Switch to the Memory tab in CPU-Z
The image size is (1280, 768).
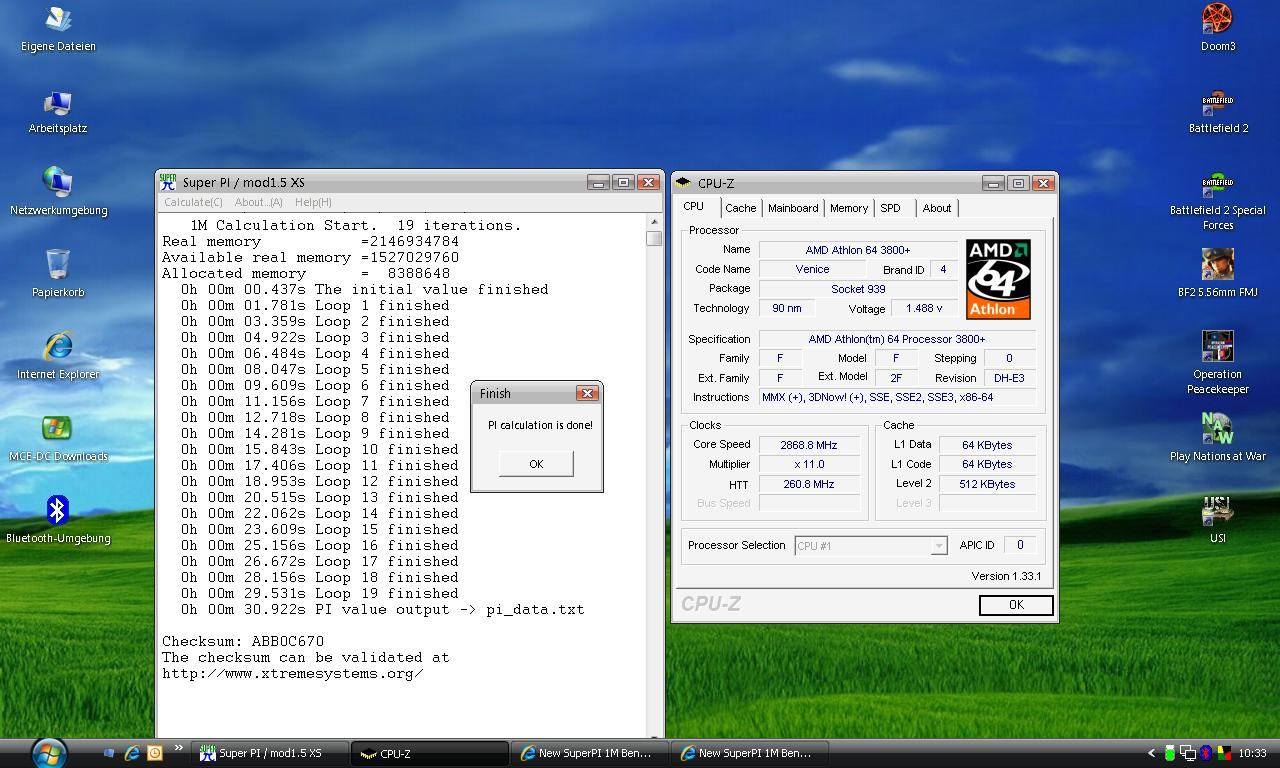[x=849, y=208]
